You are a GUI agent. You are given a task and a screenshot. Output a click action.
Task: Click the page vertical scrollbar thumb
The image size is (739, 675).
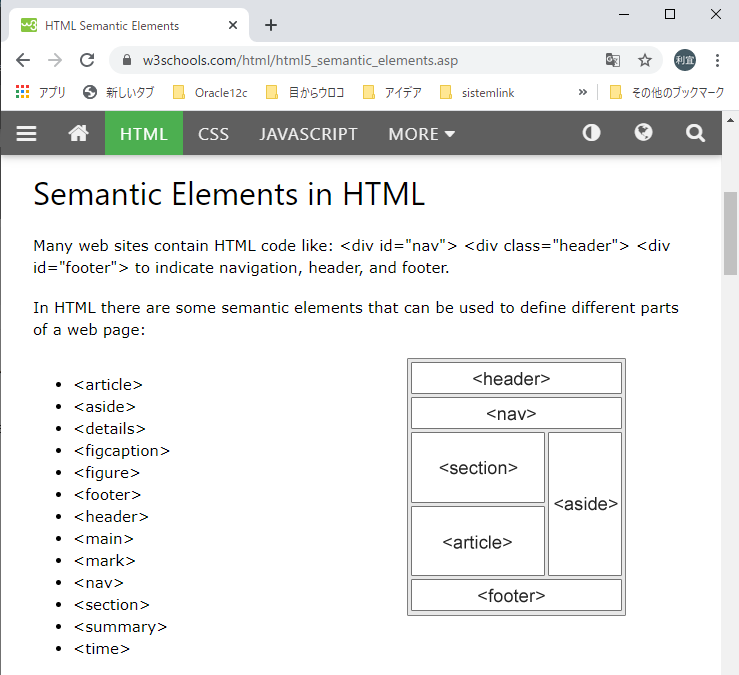[x=731, y=233]
